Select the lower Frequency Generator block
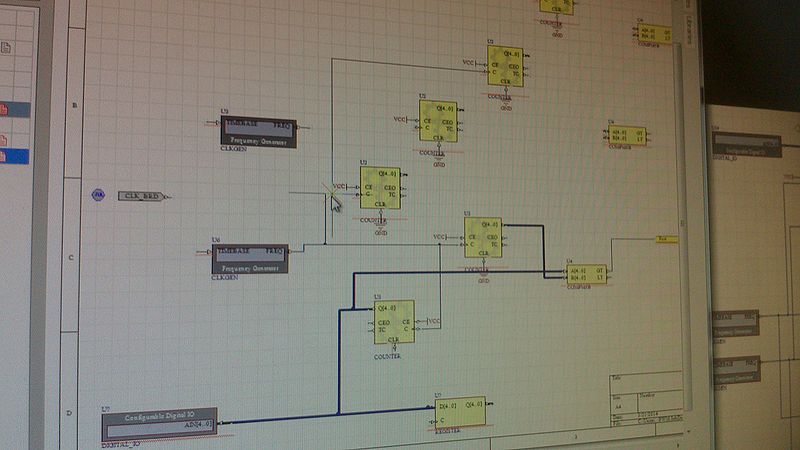 [250, 259]
